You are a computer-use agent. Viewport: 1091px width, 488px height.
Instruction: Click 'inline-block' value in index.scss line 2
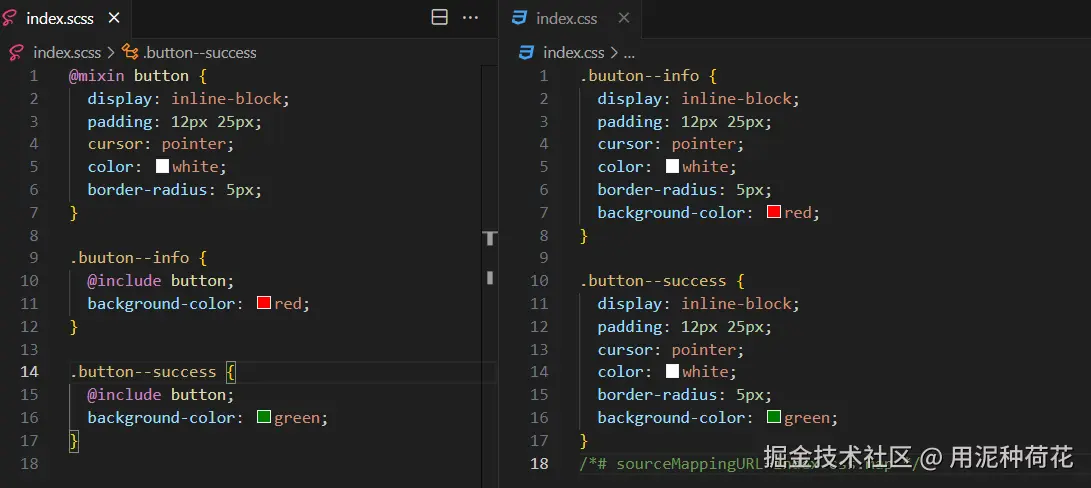tap(227, 98)
